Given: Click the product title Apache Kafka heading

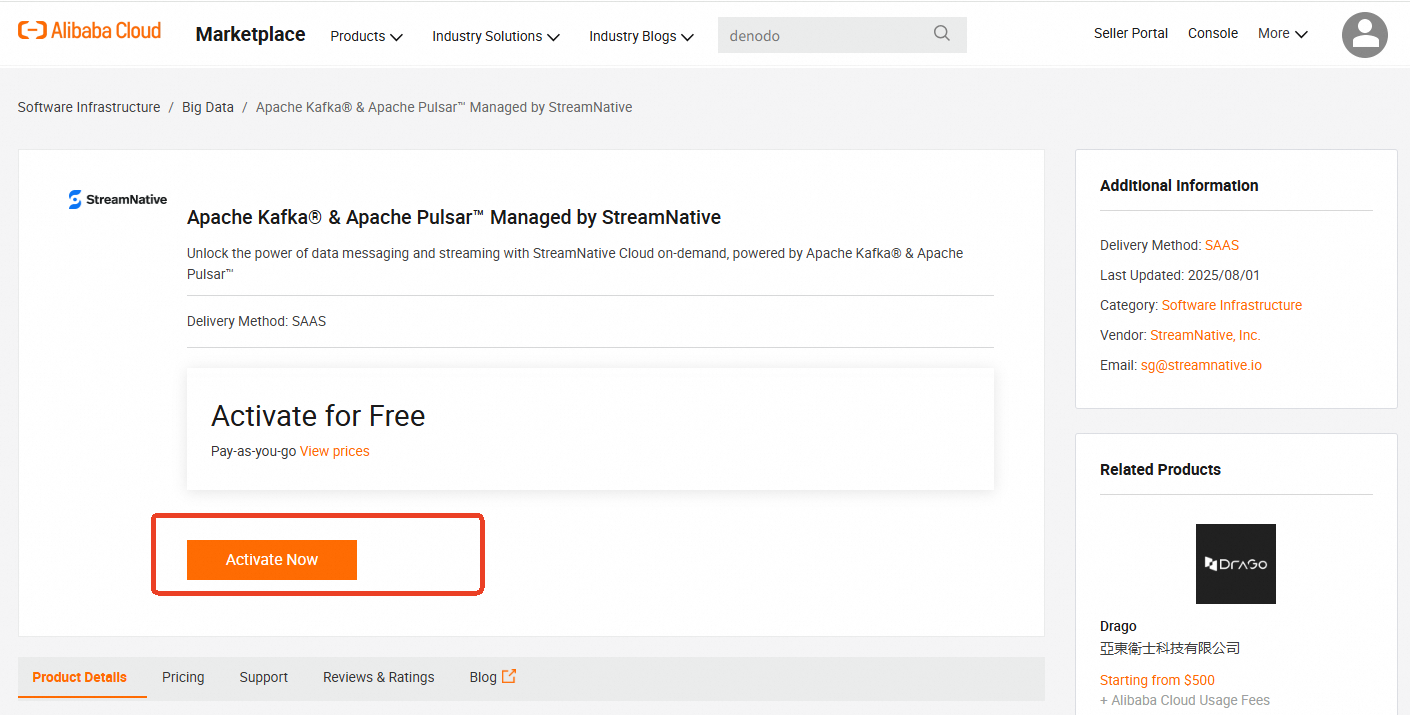Looking at the screenshot, I should point(454,217).
